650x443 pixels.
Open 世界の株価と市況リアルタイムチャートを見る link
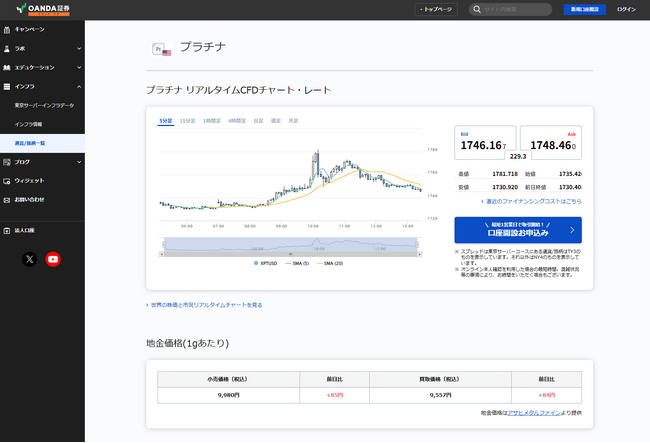(204, 305)
